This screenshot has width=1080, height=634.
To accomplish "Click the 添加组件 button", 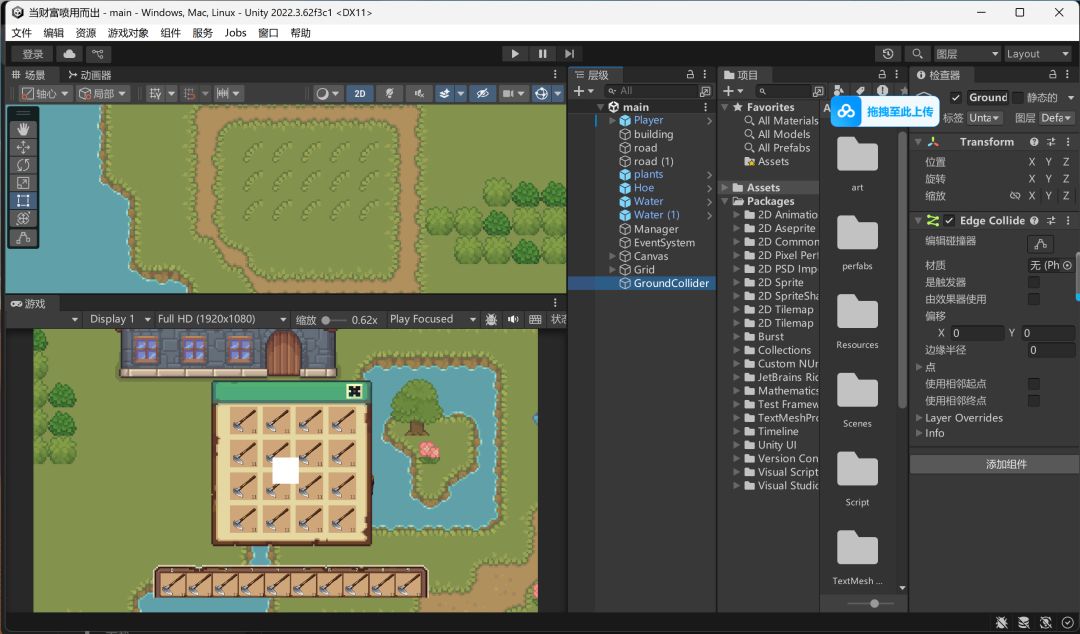I will click(1006, 464).
